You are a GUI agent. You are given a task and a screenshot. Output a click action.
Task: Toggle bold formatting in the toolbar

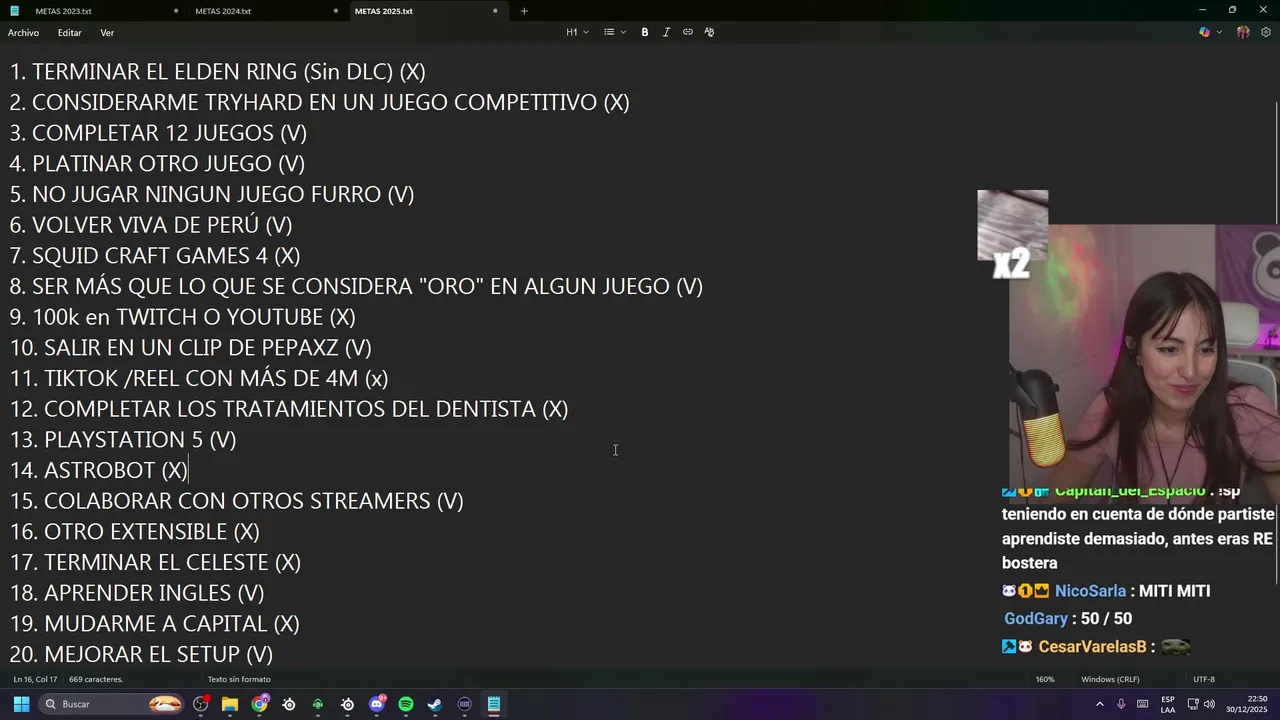pyautogui.click(x=645, y=32)
